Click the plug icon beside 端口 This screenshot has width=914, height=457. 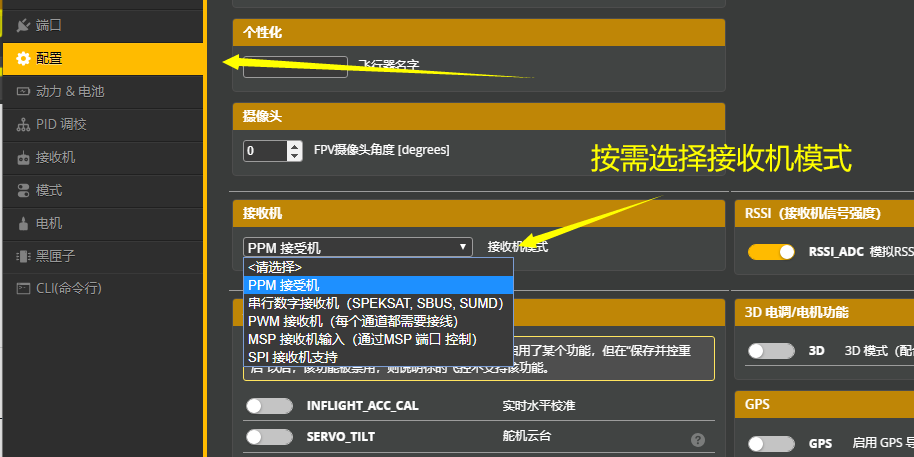coord(23,25)
